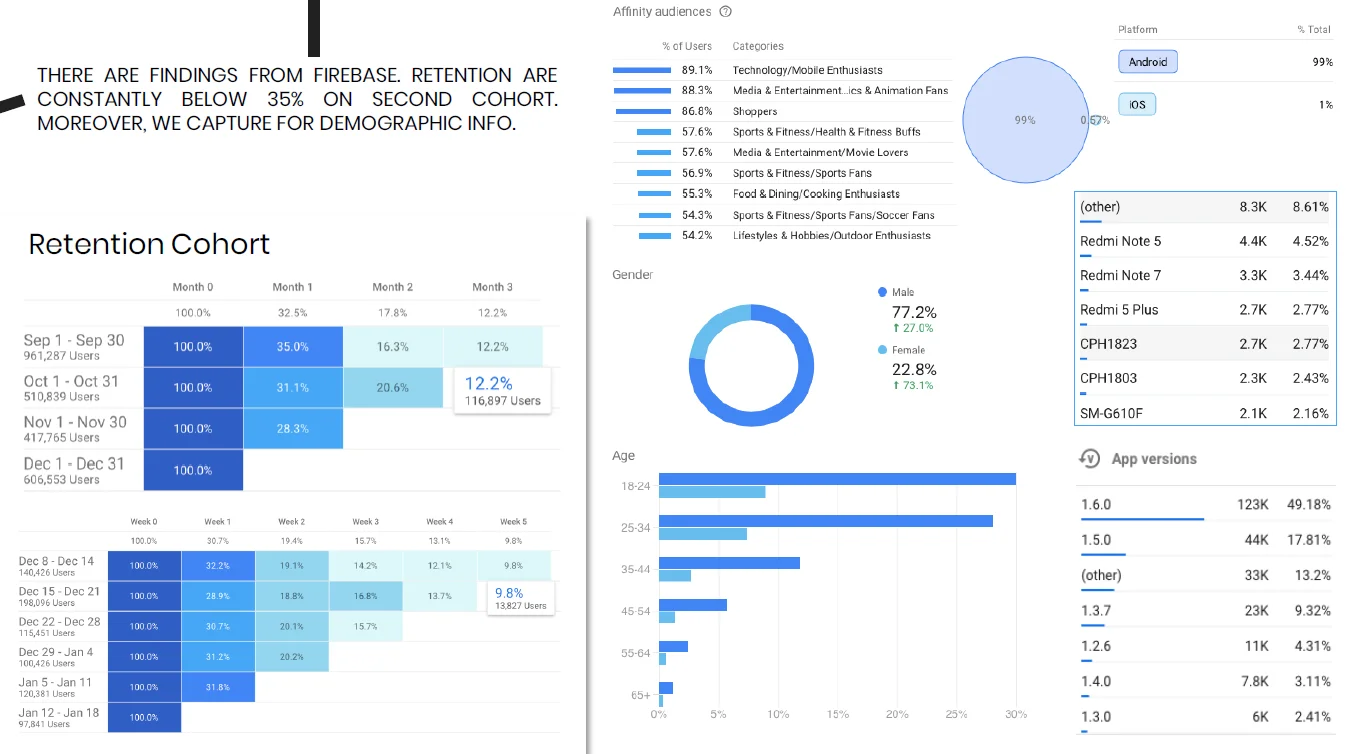This screenshot has height=754, width=1347.
Task: Click the Dec 1 - Dec 31 cohort row label
Action: (74, 470)
